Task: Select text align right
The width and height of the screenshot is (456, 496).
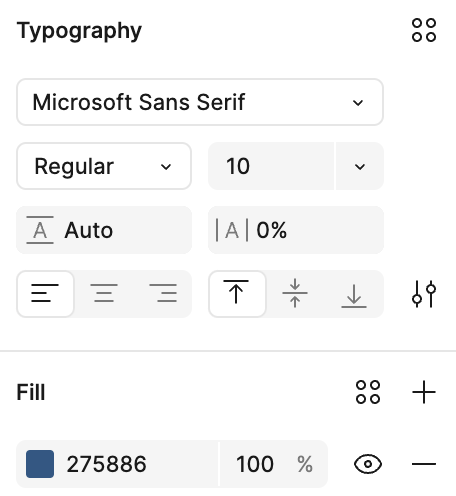Action: coord(163,294)
